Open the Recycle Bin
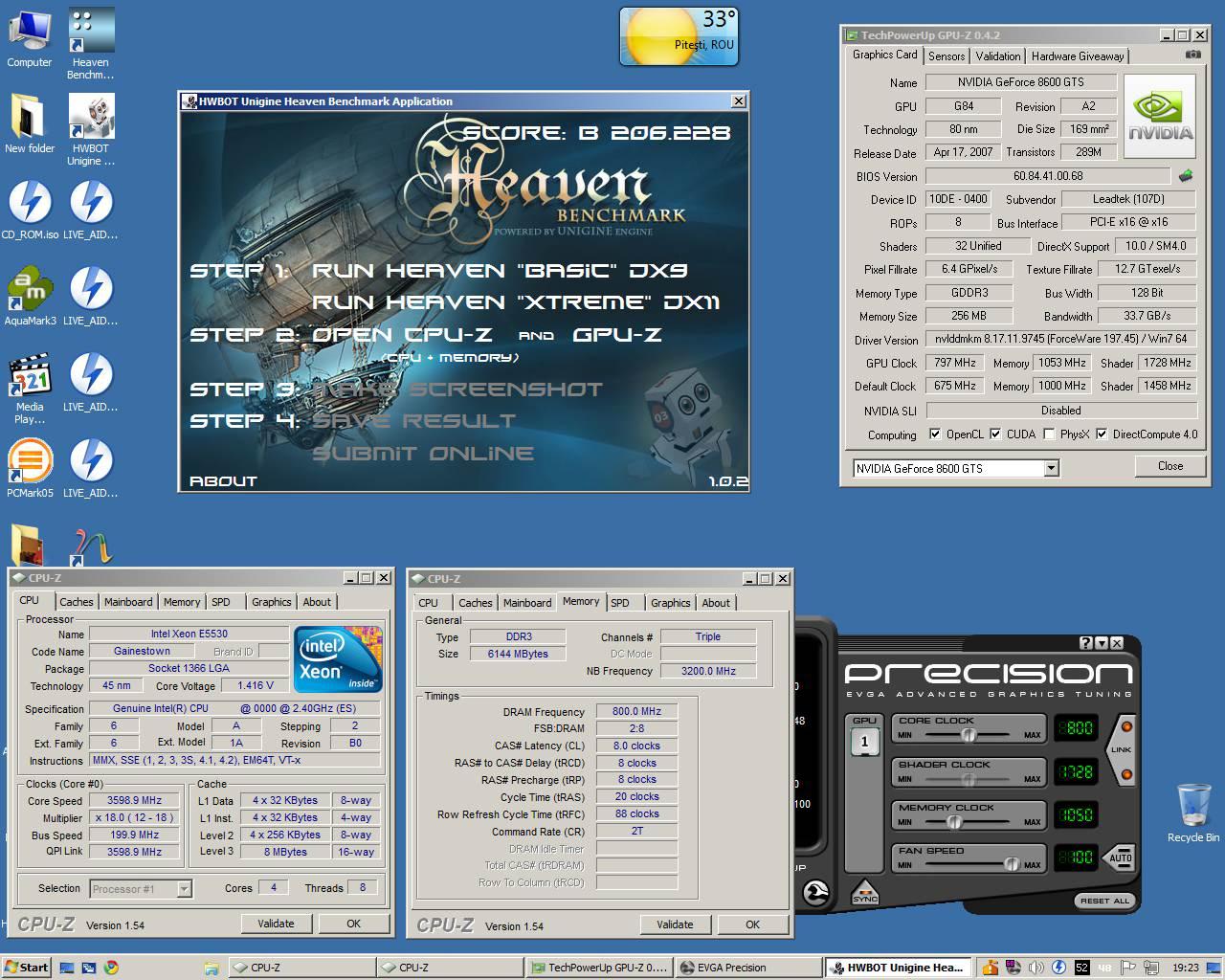1225x980 pixels. pyautogui.click(x=1193, y=813)
